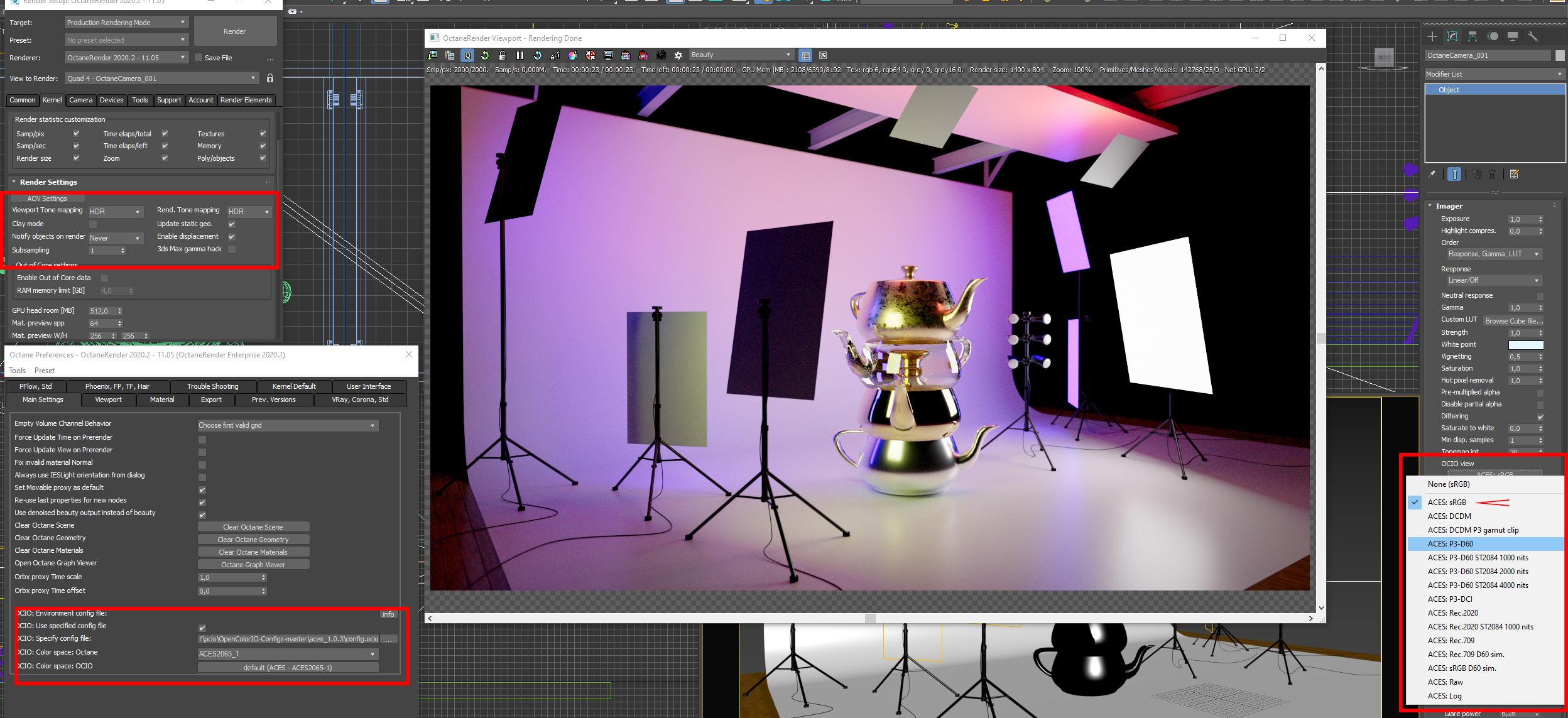Click the Render button
This screenshot has height=718, width=1568.
point(234,31)
